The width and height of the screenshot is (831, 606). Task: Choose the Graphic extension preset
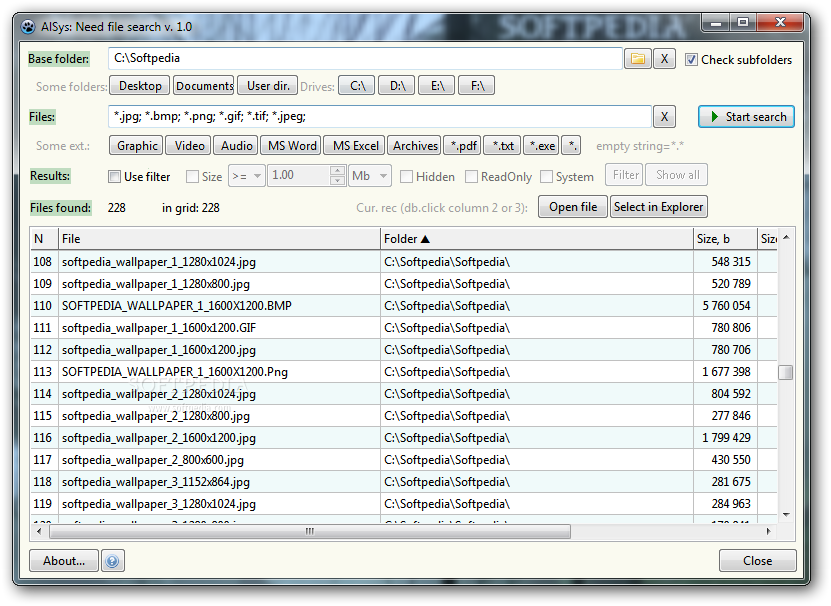click(x=137, y=145)
